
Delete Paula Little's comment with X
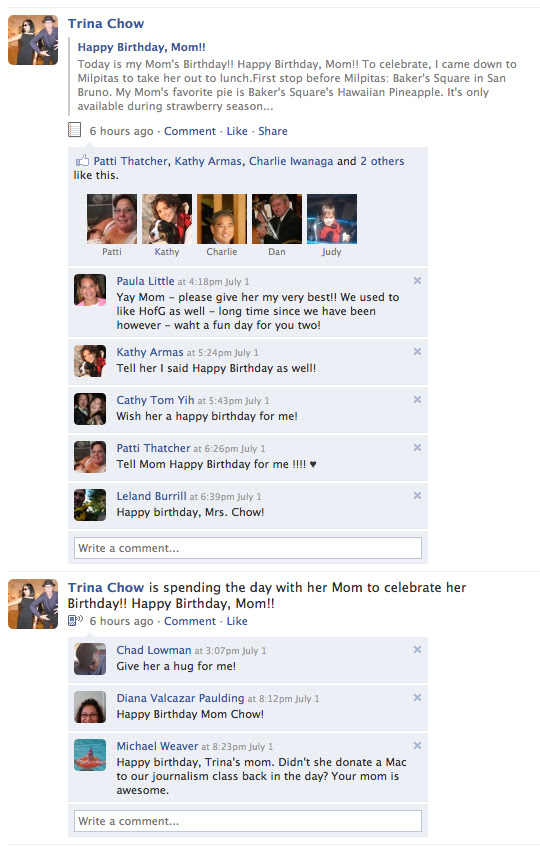(417, 280)
